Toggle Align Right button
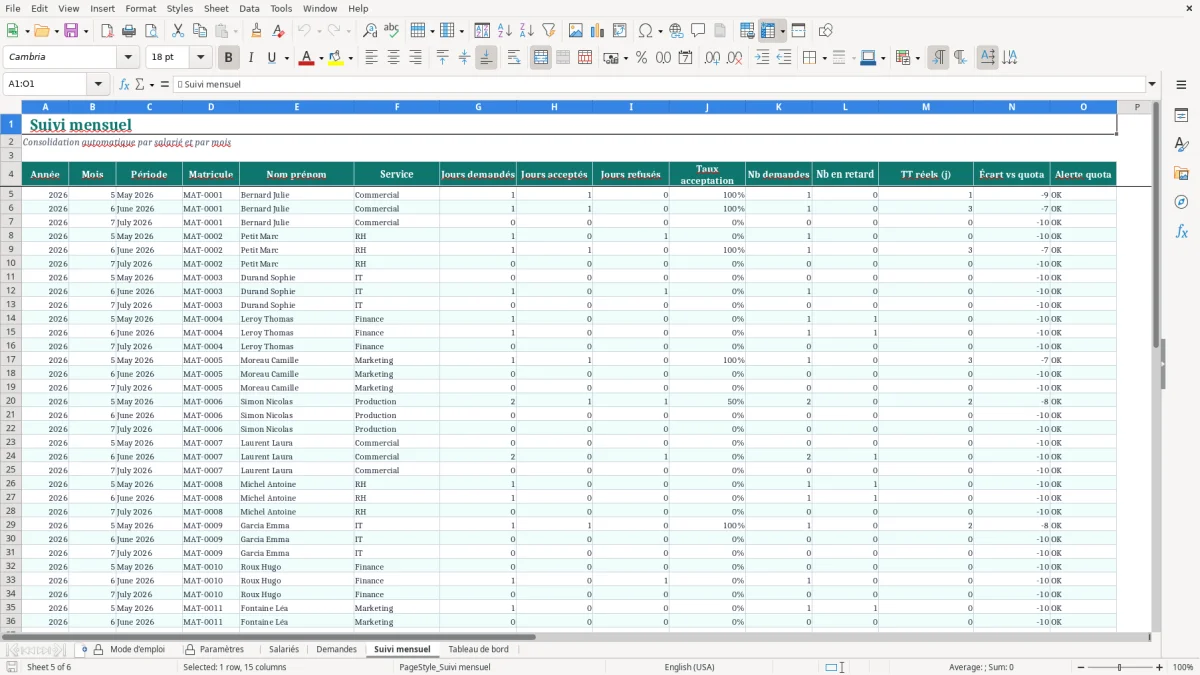Screen dimensions: 1200x675 (415, 58)
